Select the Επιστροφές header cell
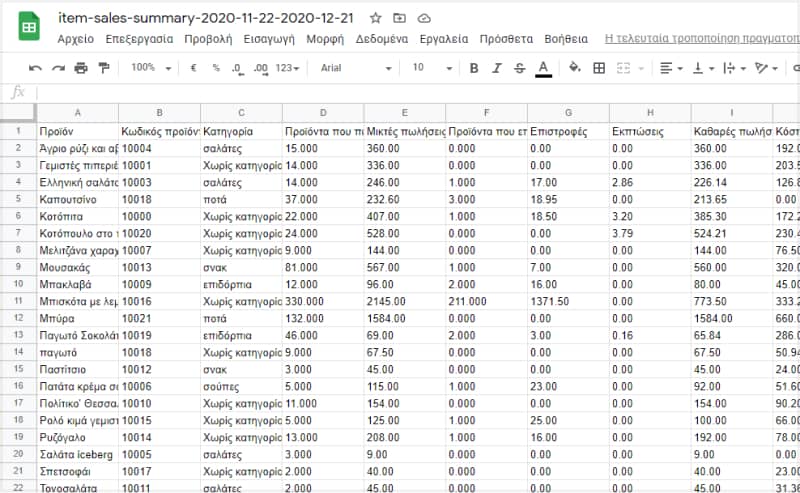800x493 pixels. pos(568,132)
